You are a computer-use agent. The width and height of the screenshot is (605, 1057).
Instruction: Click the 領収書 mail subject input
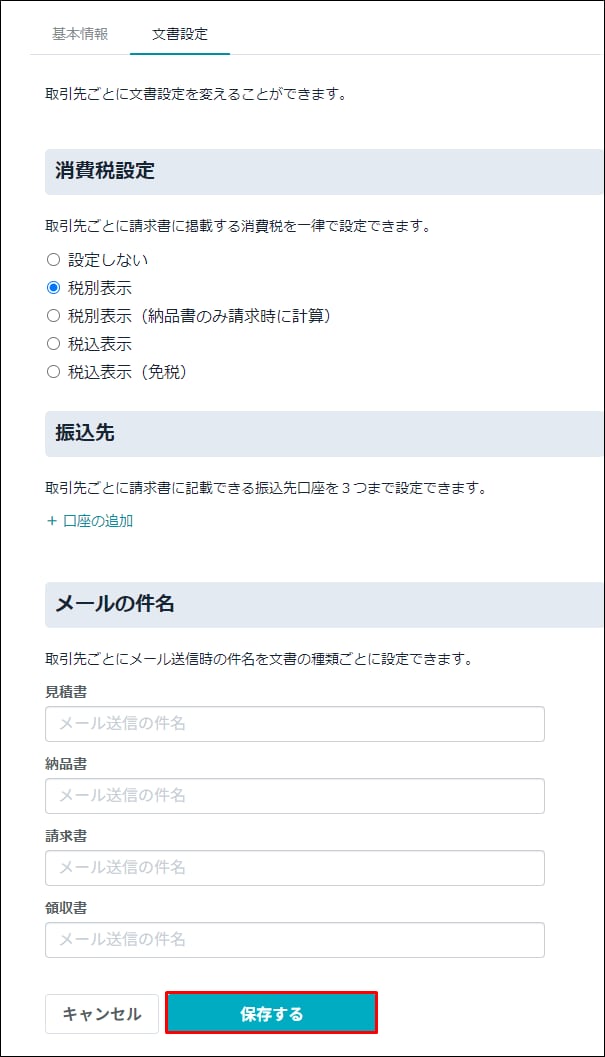[295, 940]
